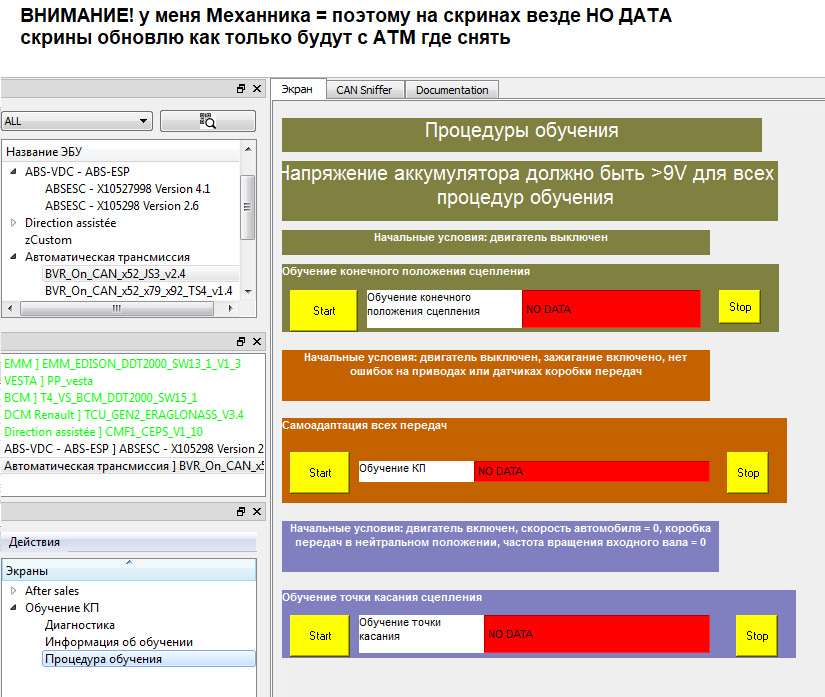Close the detected ECU list panel
The height and width of the screenshot is (697, 825).
[x=257, y=341]
